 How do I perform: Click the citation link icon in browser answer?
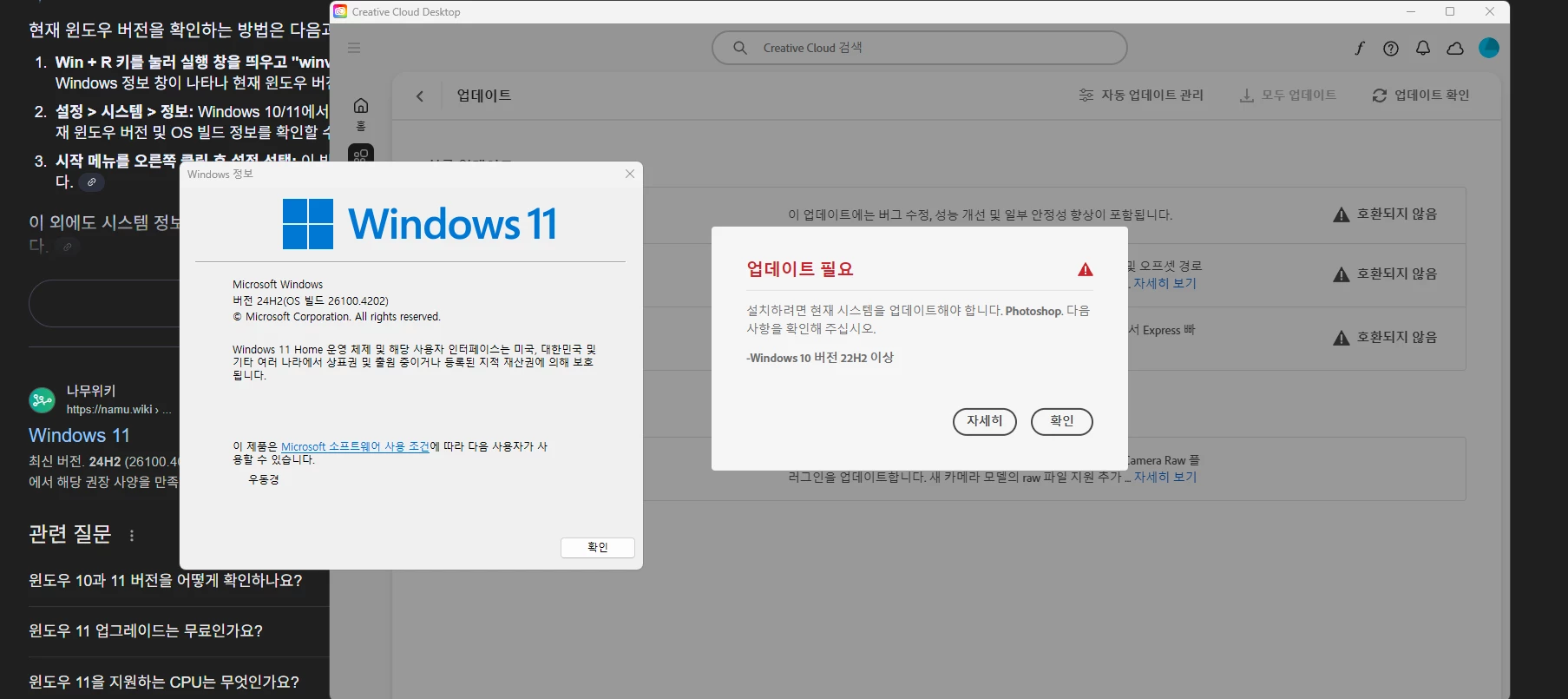coord(91,182)
